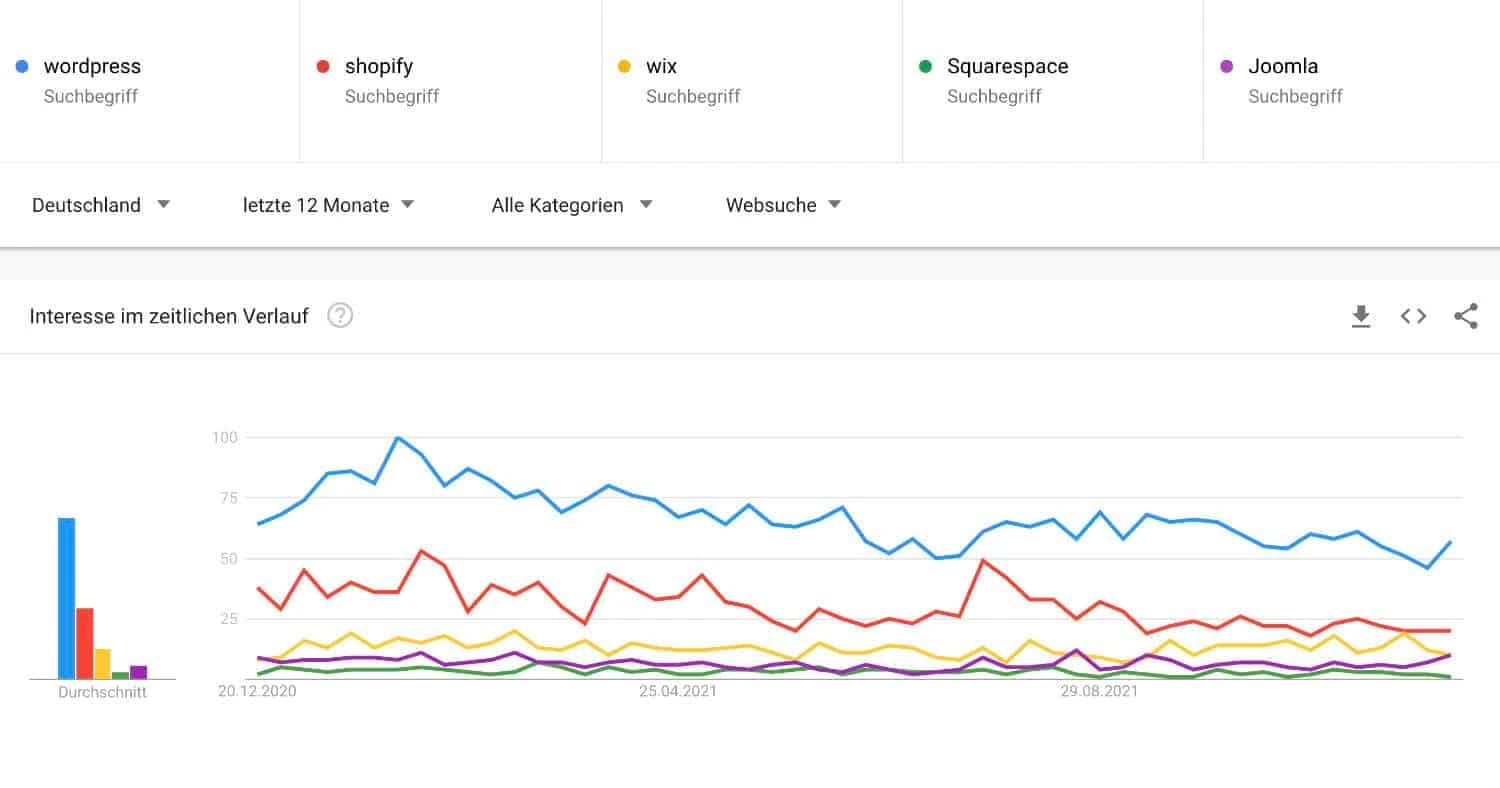Click the blue Durchschnitt average bar
The width and height of the screenshot is (1500, 788).
coord(66,595)
